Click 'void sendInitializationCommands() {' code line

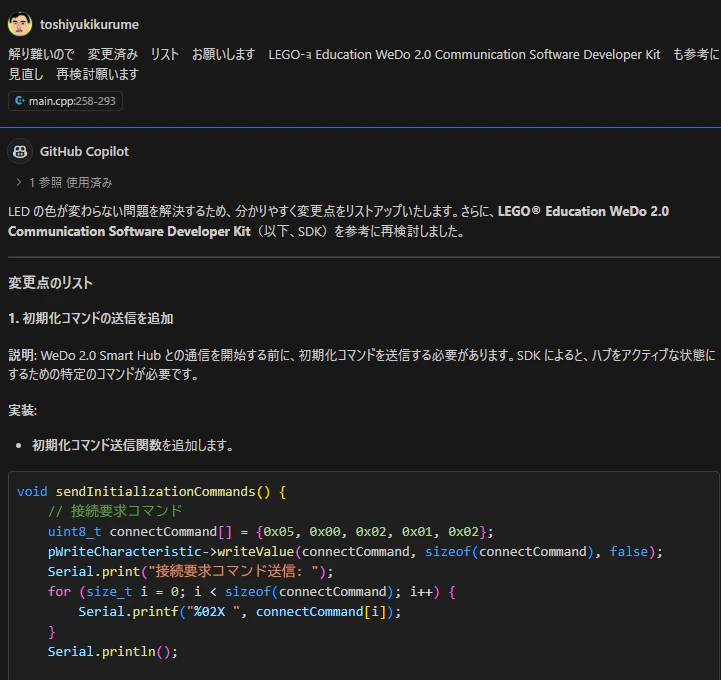(x=151, y=491)
